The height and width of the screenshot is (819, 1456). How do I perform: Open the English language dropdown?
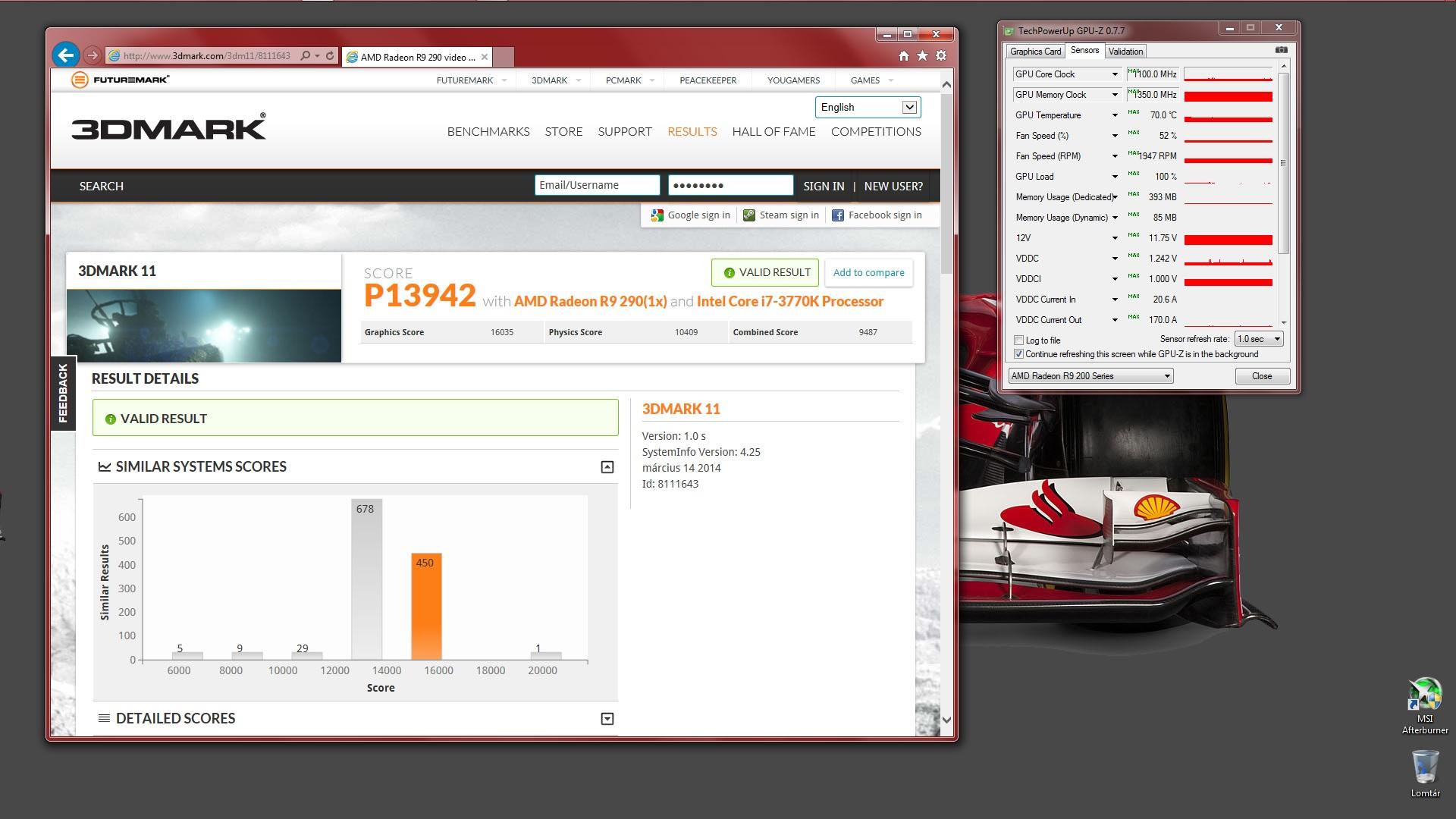coord(868,107)
